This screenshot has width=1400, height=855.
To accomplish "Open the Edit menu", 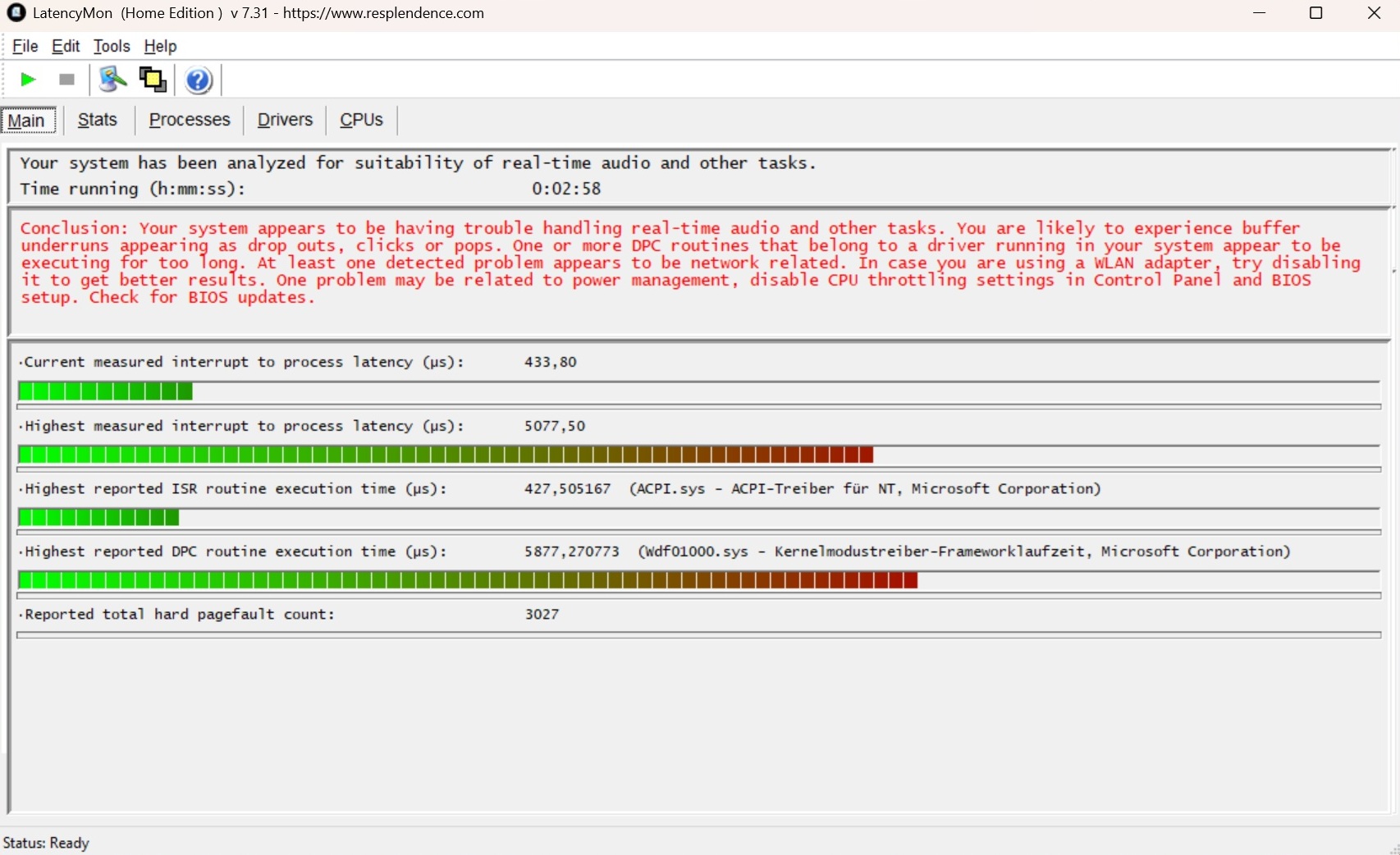I will pyautogui.click(x=66, y=47).
